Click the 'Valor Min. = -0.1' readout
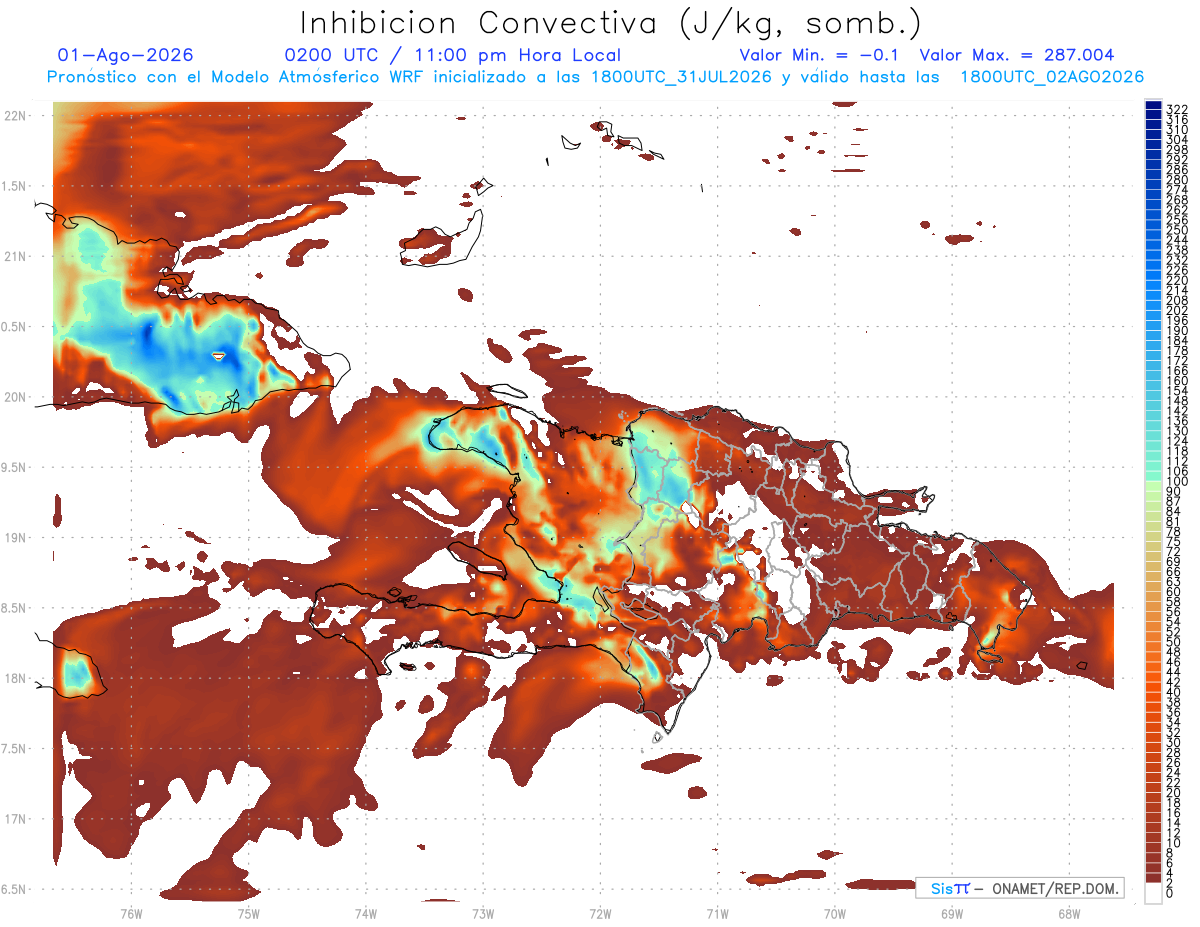This screenshot has width=1200, height=927. click(x=819, y=56)
